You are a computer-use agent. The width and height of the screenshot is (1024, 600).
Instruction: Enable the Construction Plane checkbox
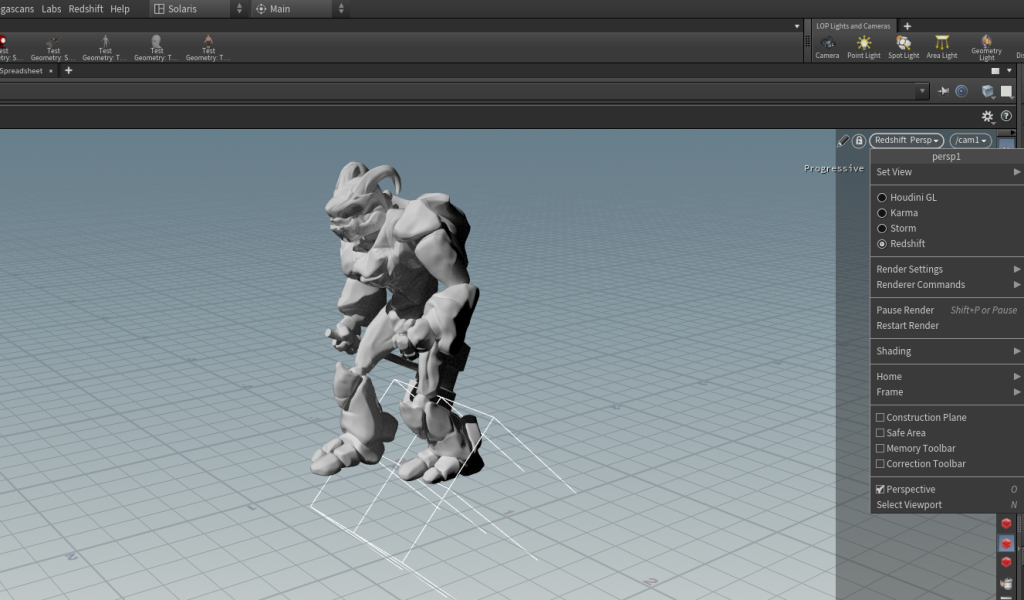(880, 418)
